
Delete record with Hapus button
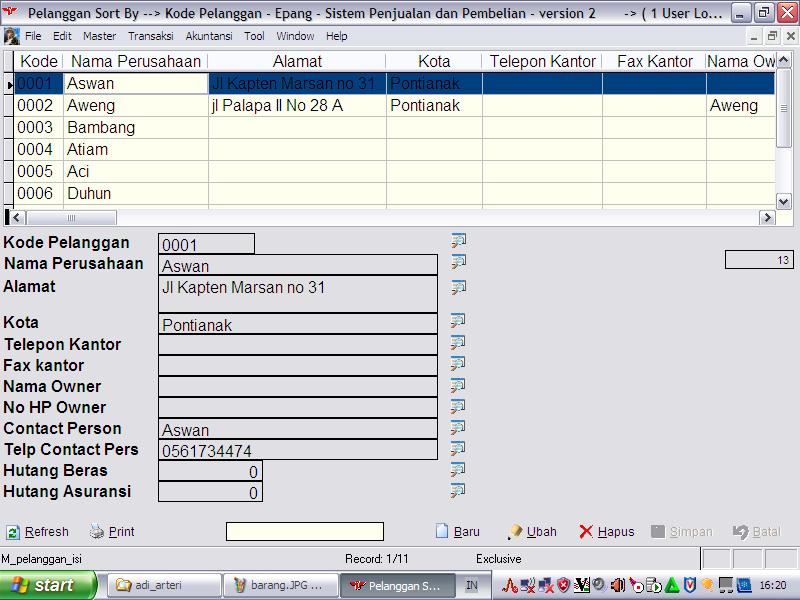pyautogui.click(x=607, y=532)
